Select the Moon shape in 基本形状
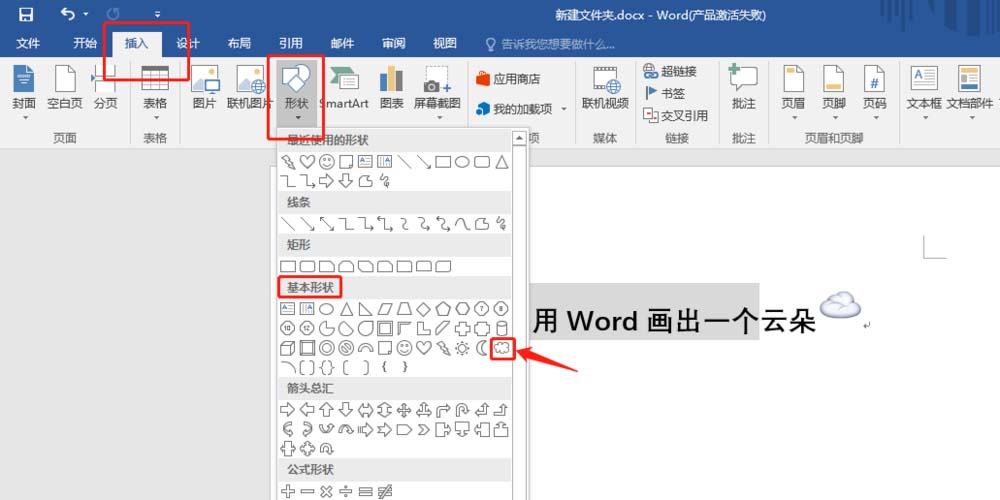 [x=482, y=348]
